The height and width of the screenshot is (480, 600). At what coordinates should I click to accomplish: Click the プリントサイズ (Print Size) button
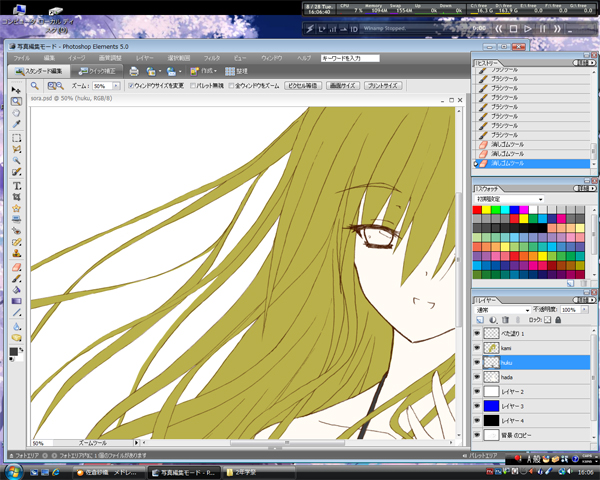tap(383, 86)
